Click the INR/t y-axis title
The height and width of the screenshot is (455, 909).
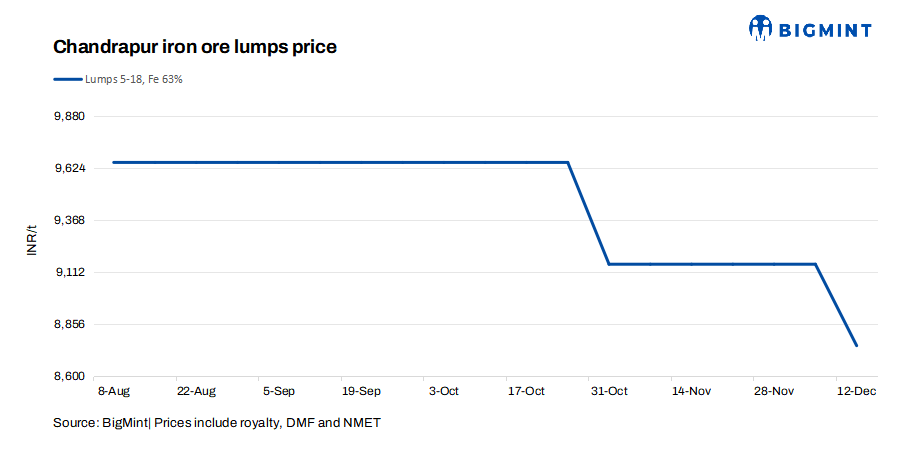point(32,242)
